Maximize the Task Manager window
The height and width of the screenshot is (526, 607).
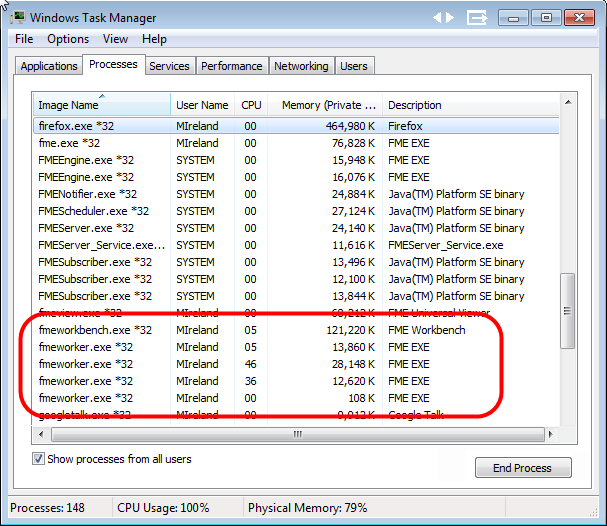pyautogui.click(x=546, y=18)
